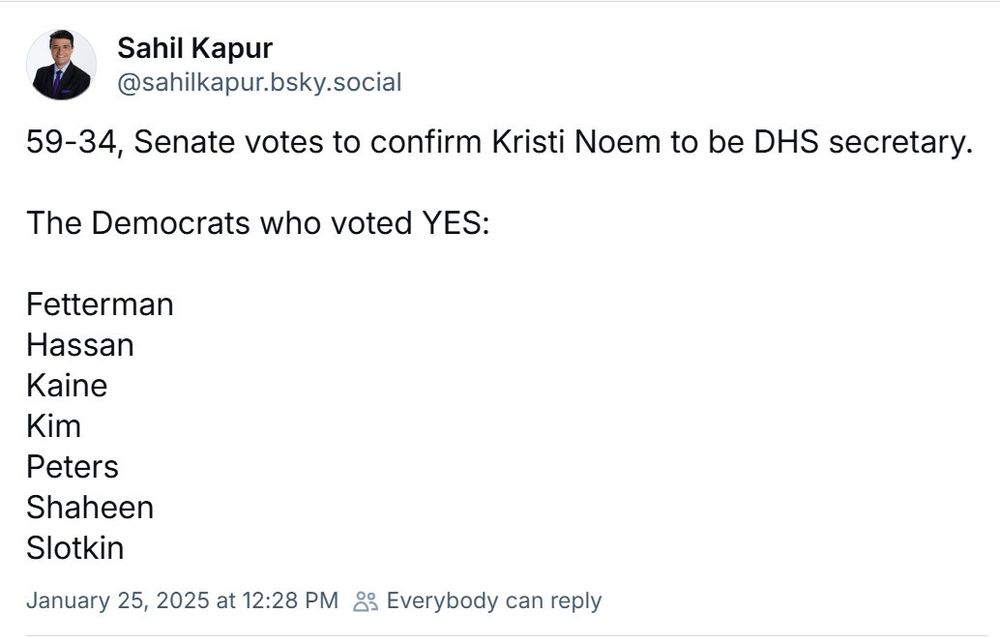Open the @sahilkapur.bsky.social handle link

[260, 83]
